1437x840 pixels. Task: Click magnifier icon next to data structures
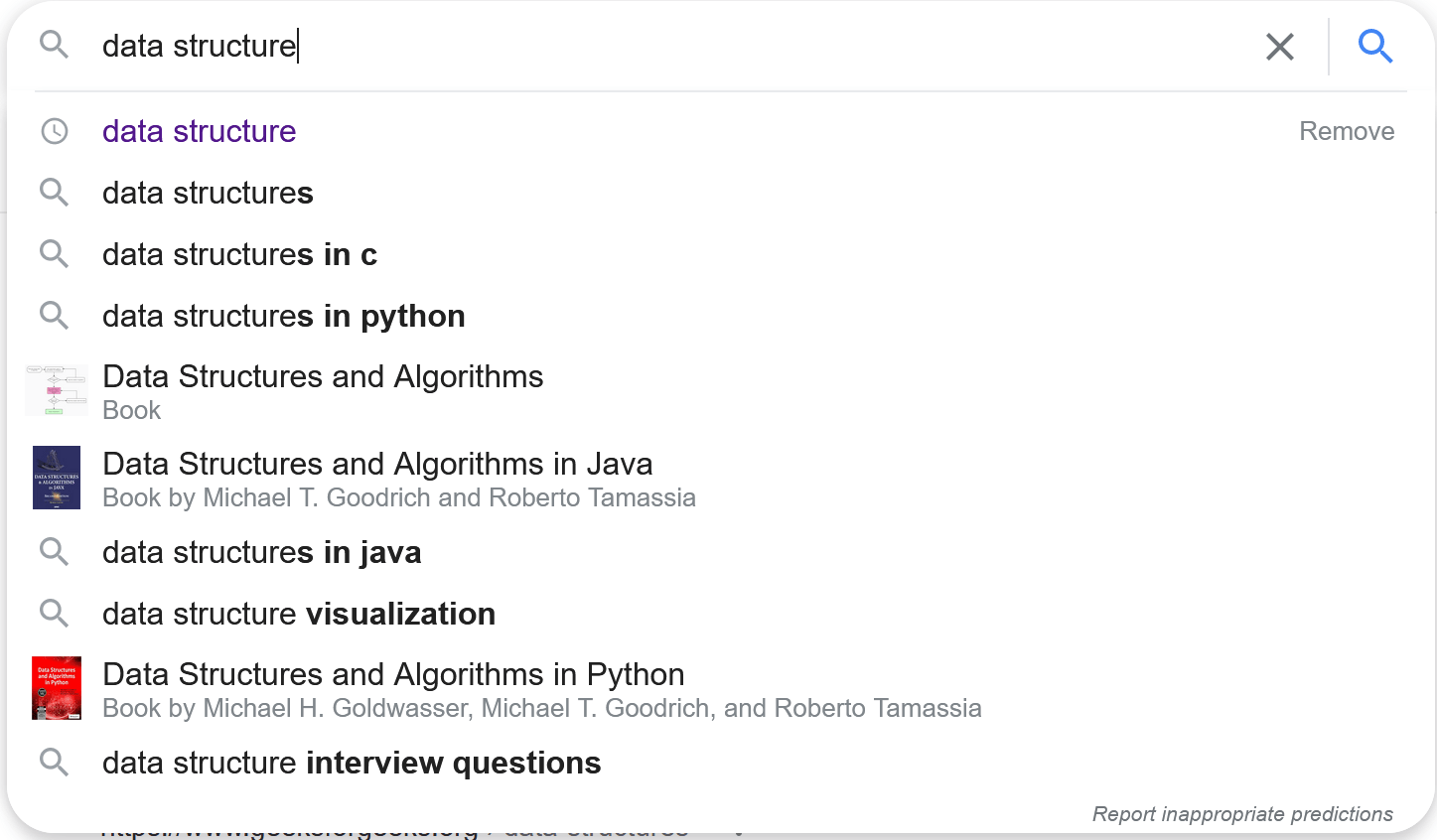[x=55, y=193]
